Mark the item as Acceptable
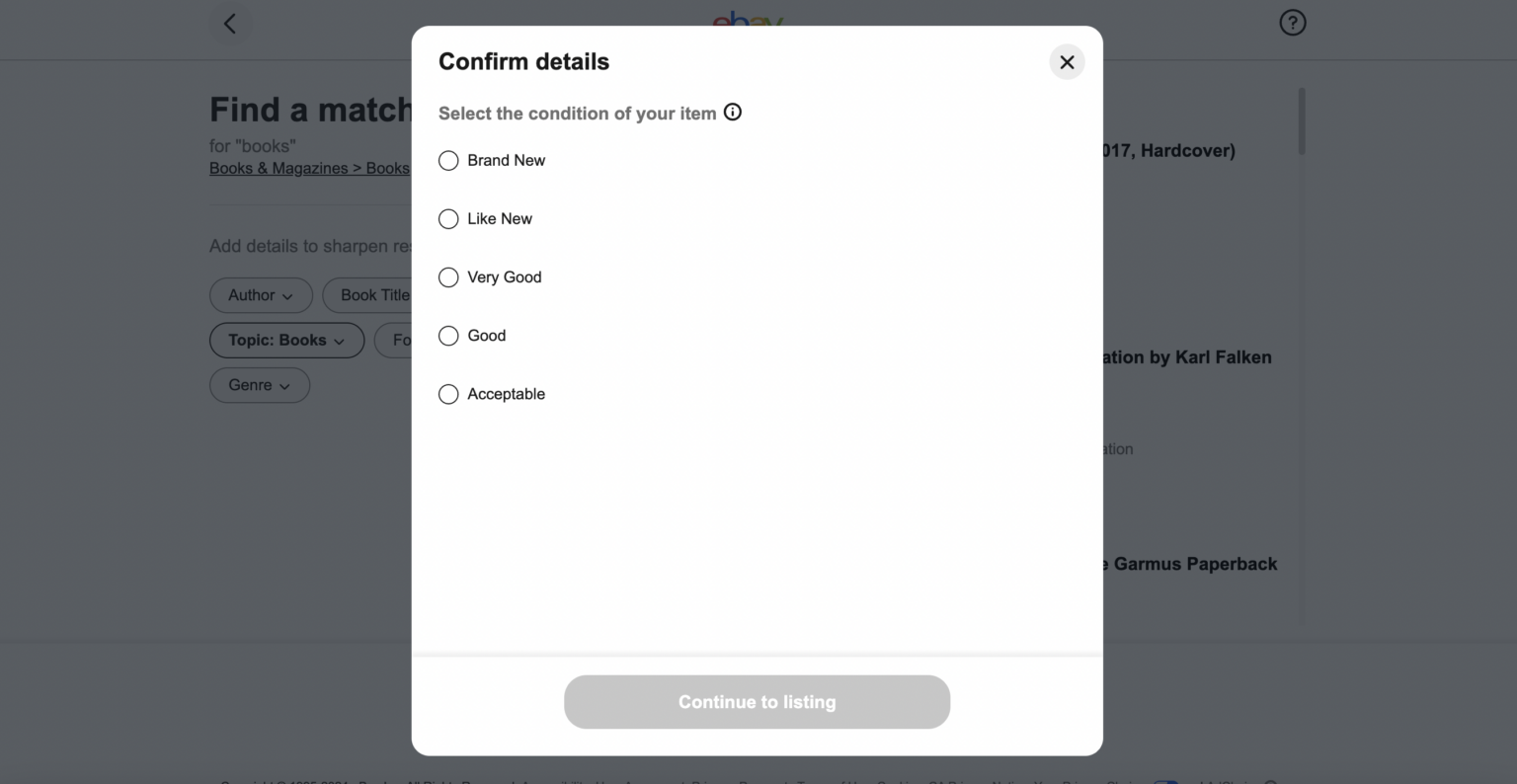This screenshot has height=784, width=1517. click(448, 394)
